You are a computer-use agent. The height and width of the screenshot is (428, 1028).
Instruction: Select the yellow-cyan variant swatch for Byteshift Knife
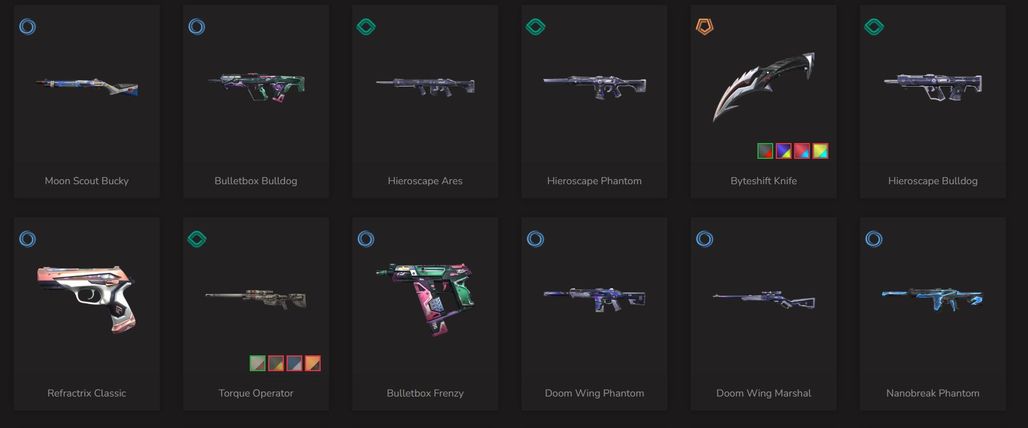[820, 151]
